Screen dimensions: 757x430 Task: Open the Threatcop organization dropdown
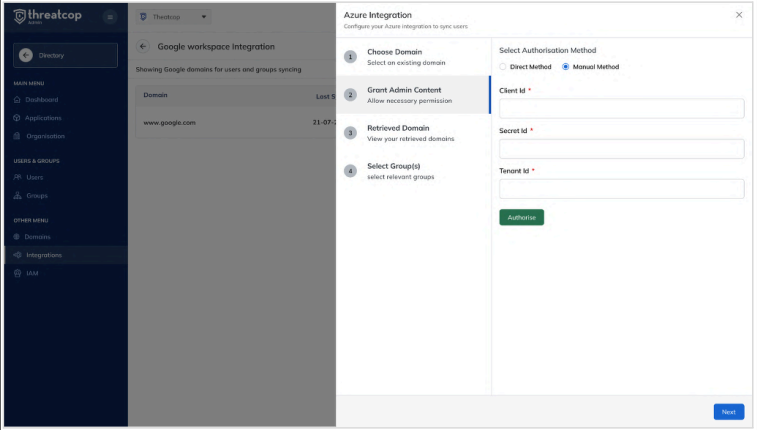tap(172, 17)
